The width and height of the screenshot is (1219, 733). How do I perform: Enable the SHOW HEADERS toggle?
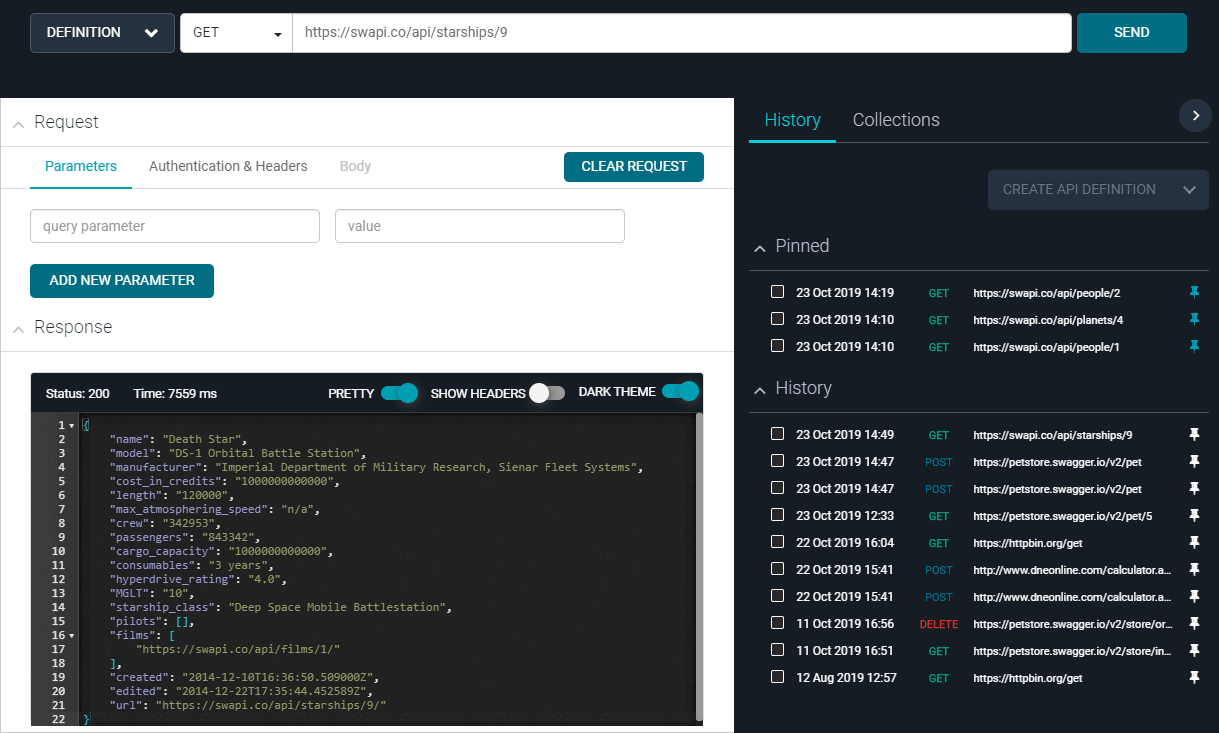click(x=547, y=393)
